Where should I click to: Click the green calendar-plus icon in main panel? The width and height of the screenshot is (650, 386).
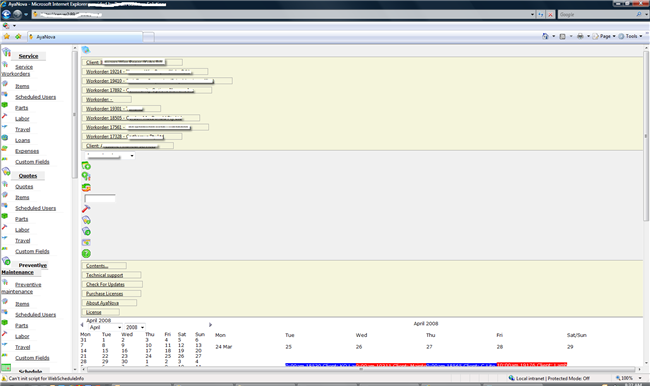[x=86, y=166]
